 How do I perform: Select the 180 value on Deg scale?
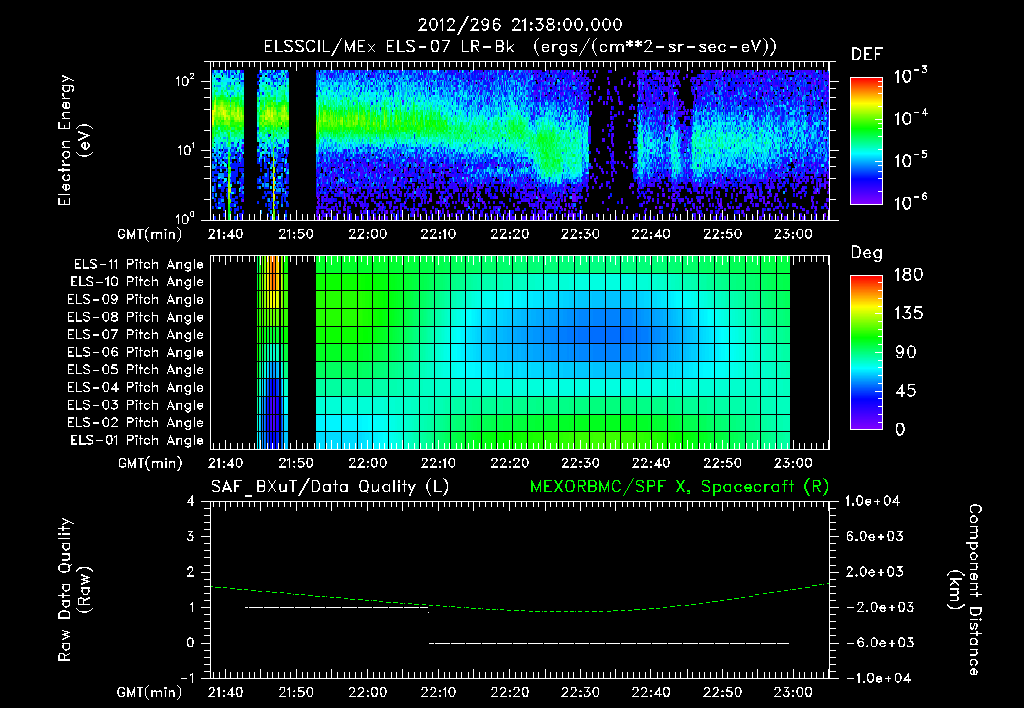pos(908,274)
